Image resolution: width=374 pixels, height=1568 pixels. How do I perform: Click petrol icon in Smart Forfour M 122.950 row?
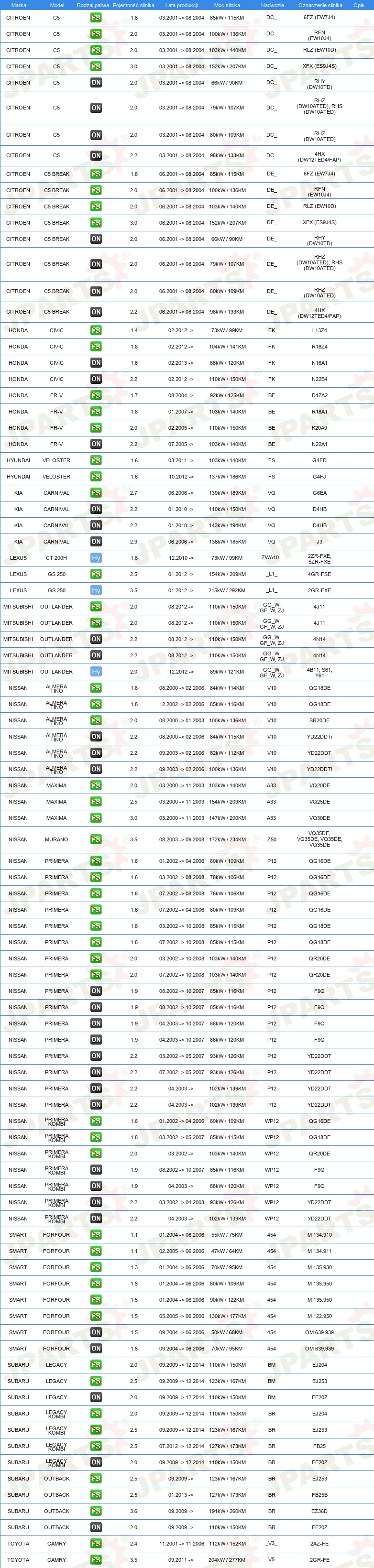(x=96, y=1316)
